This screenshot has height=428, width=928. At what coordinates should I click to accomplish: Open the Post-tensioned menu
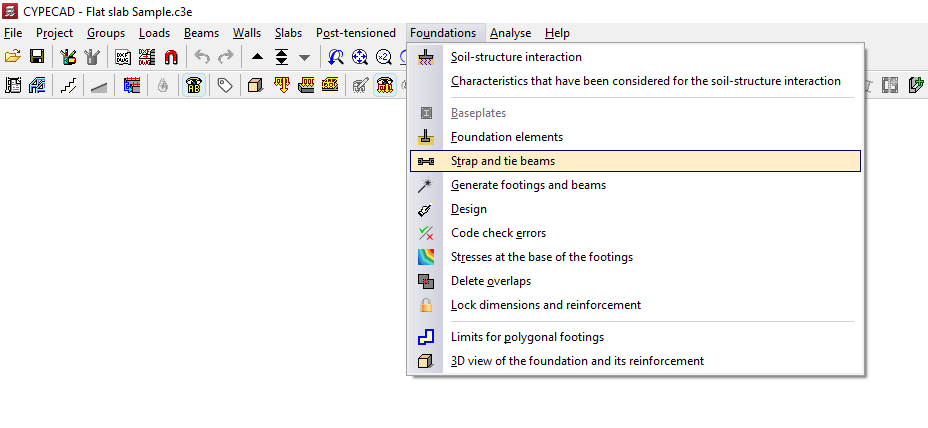[356, 33]
